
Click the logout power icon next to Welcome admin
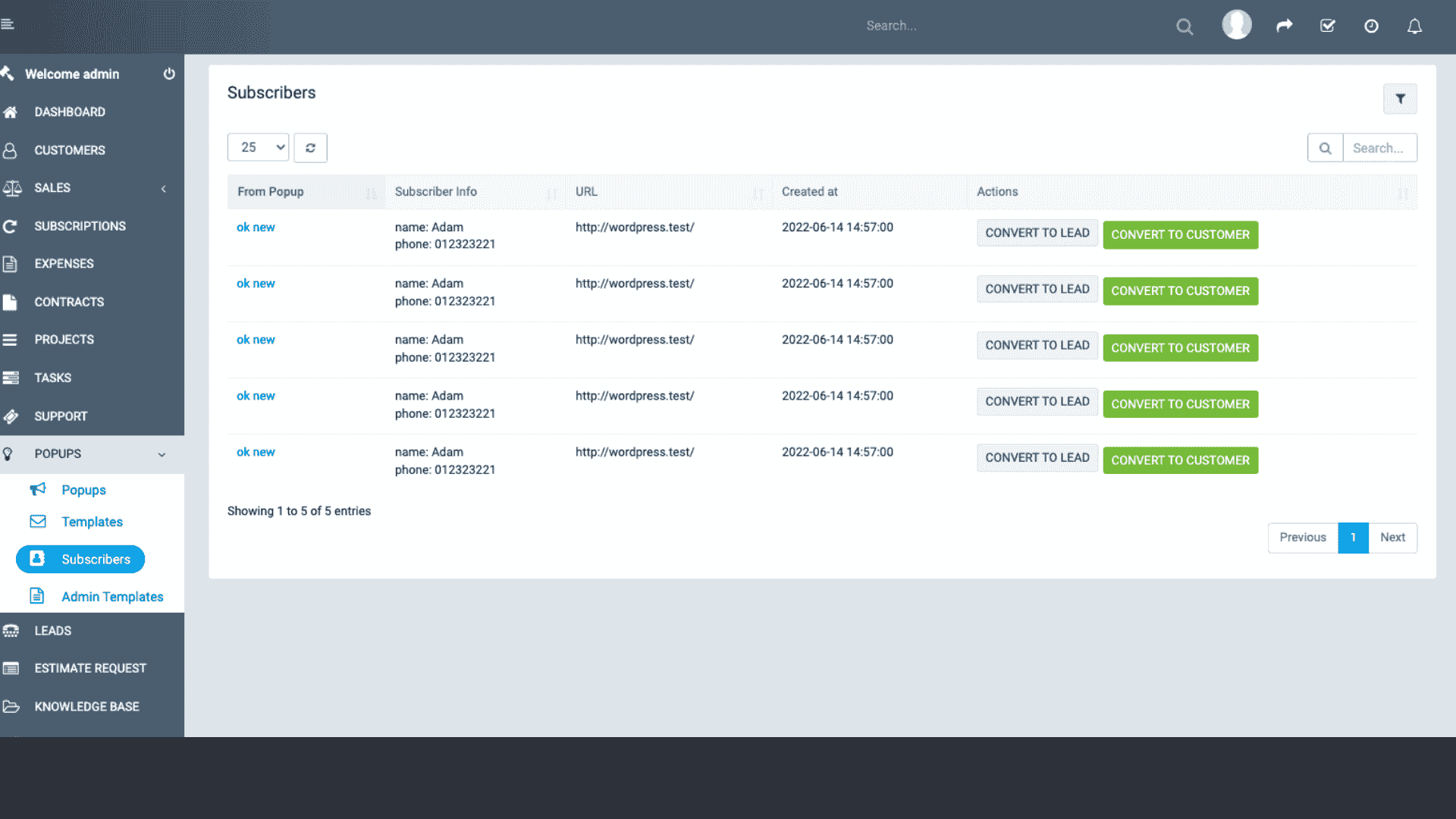(169, 74)
